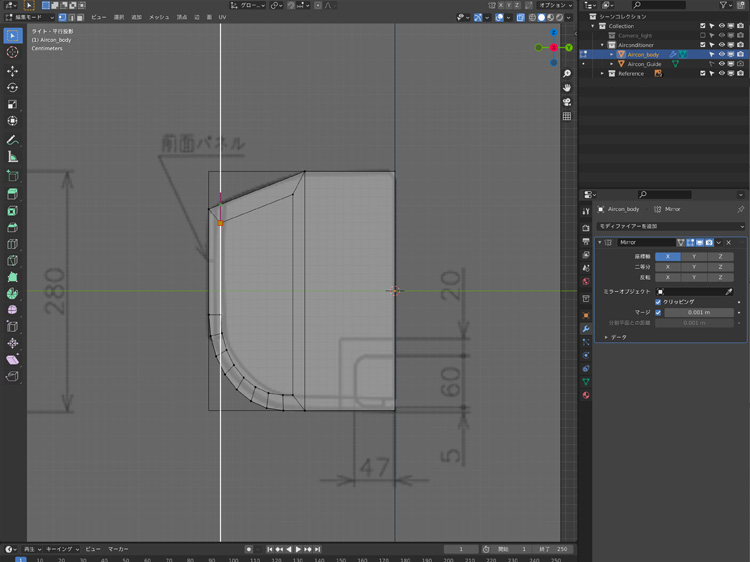The height and width of the screenshot is (562, 750).
Task: Jump to the timeline end frame button
Action: coord(318,549)
